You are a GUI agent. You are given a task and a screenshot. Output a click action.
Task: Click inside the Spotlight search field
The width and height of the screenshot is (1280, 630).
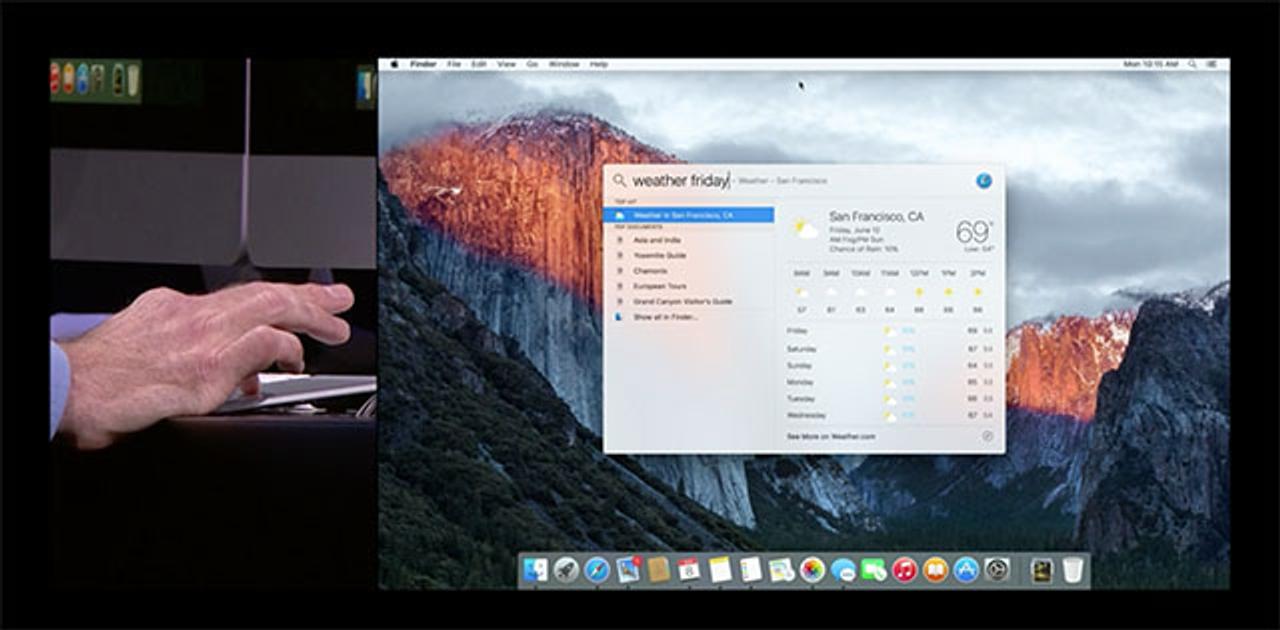pyautogui.click(x=700, y=180)
